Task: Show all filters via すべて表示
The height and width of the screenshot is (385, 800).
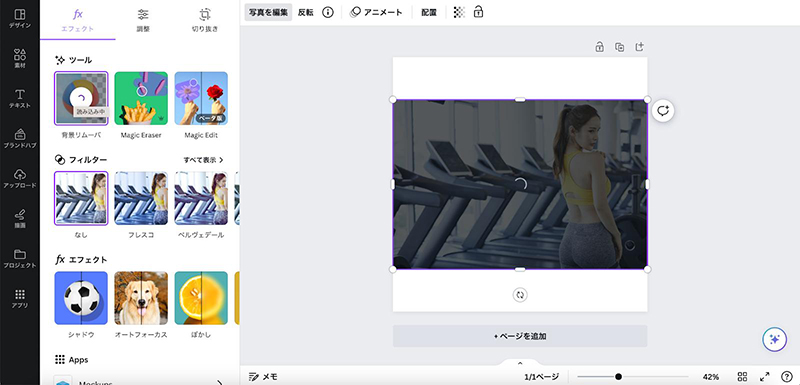Action: pos(204,160)
